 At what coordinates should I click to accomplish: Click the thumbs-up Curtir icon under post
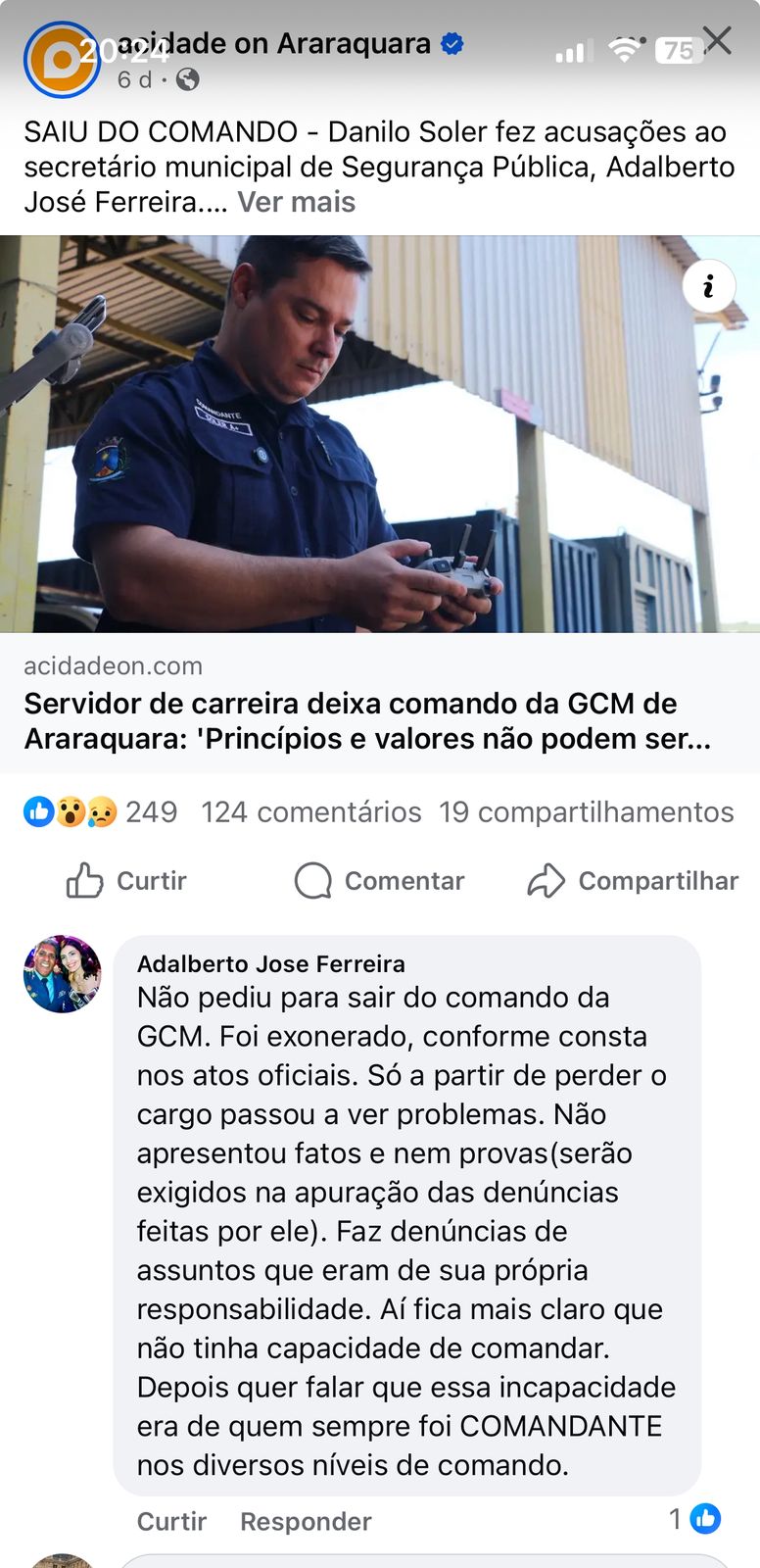click(84, 880)
